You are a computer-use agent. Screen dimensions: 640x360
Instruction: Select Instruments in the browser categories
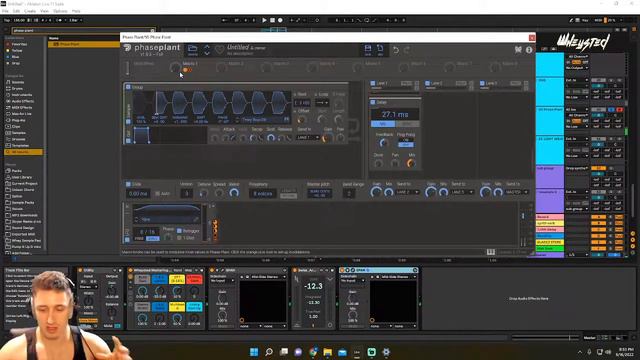(x=22, y=95)
